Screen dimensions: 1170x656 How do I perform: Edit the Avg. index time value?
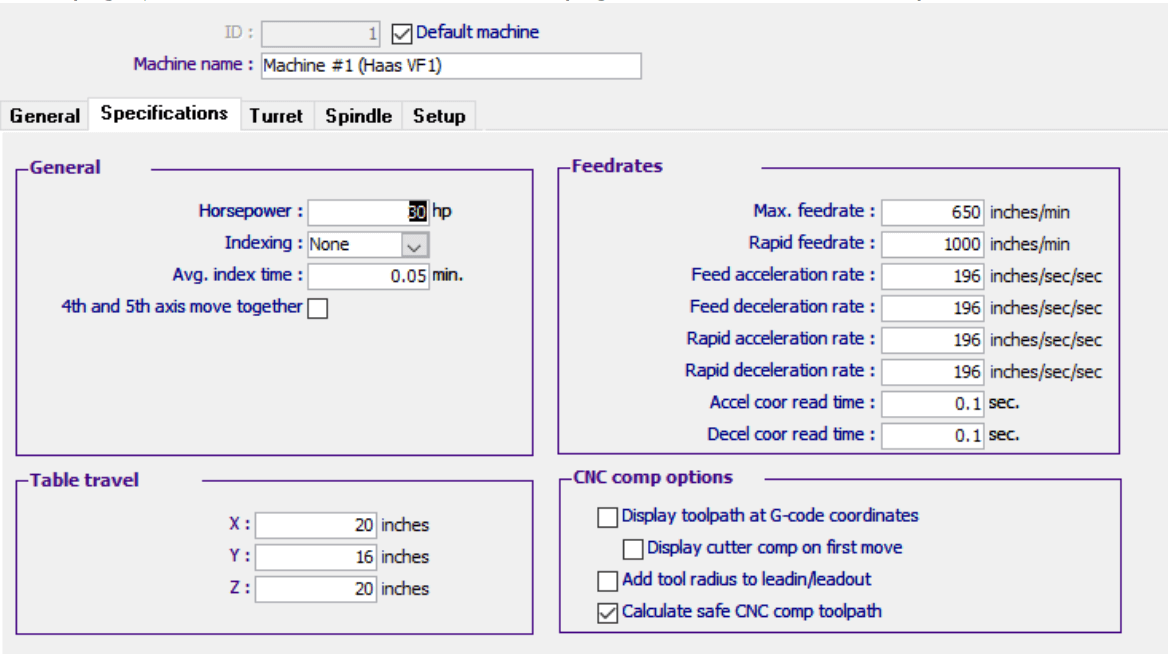(370, 275)
